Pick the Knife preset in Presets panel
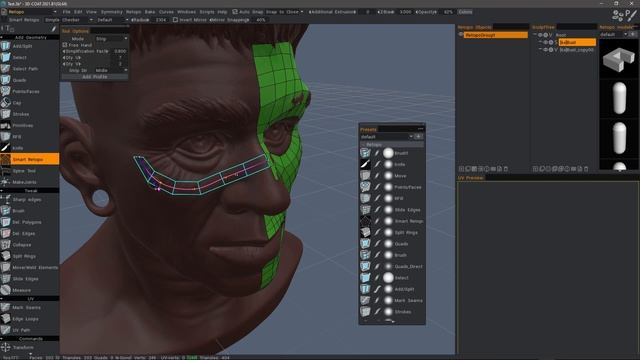The width and height of the screenshot is (640, 360). [x=392, y=164]
